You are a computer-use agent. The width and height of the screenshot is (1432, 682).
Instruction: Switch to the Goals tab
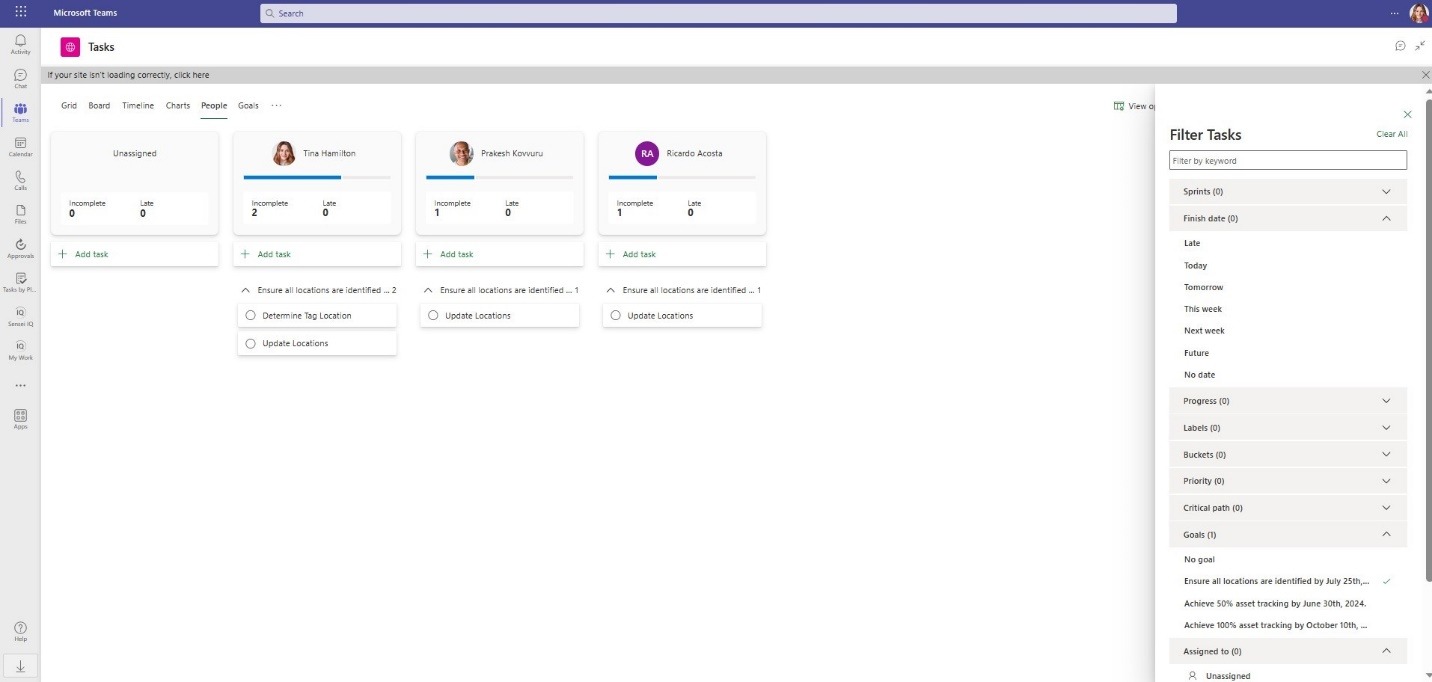tap(248, 105)
